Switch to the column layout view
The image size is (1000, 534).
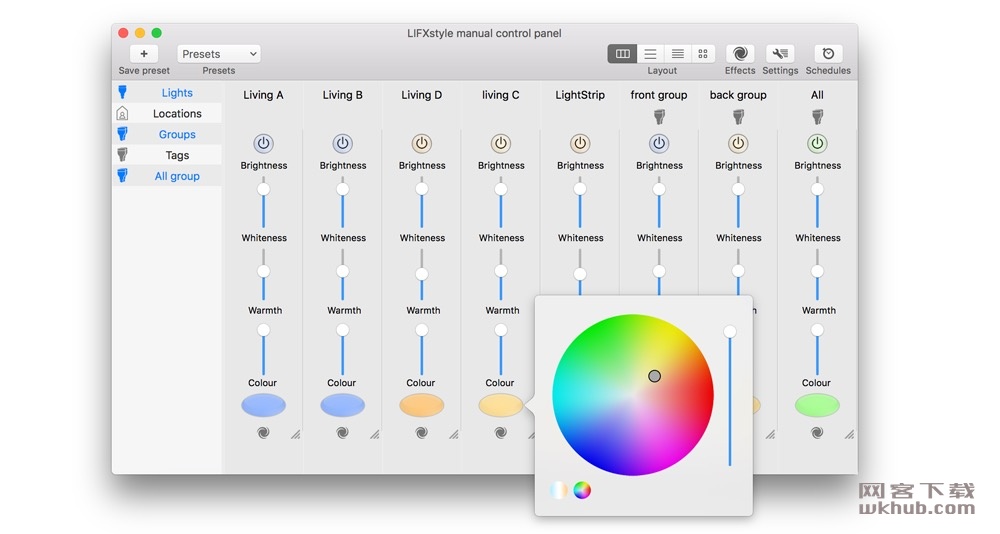tap(622, 54)
